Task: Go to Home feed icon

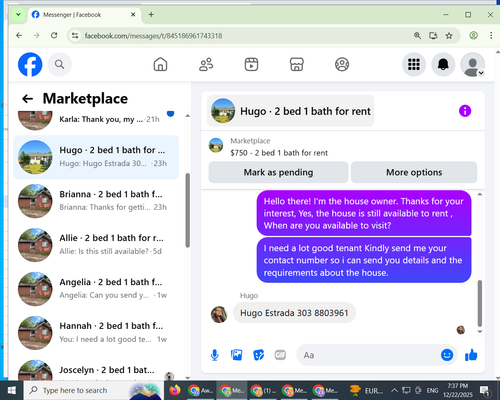Action: [x=160, y=64]
